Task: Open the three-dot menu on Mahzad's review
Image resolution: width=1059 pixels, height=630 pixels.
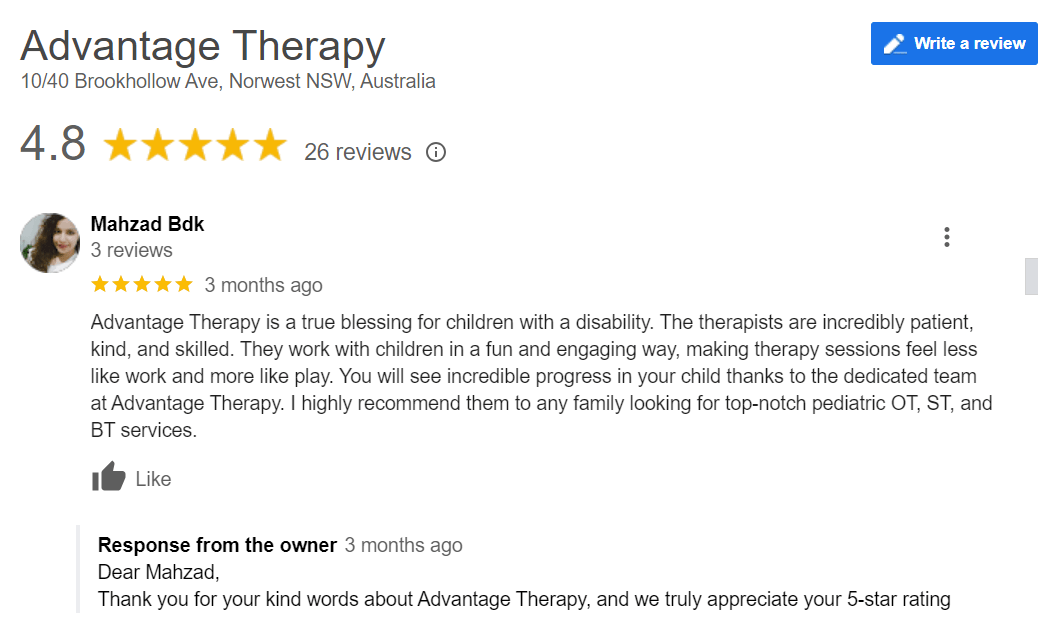Action: tap(946, 236)
